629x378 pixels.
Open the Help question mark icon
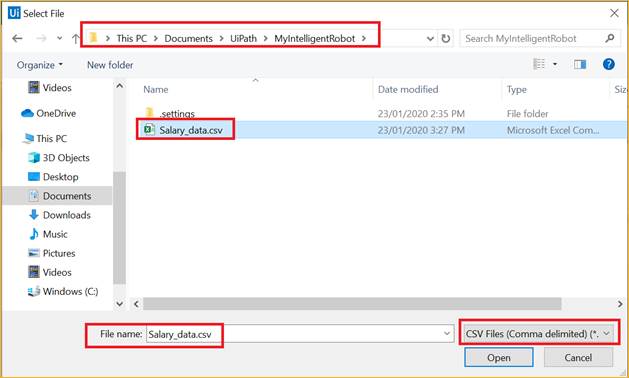tap(608, 64)
